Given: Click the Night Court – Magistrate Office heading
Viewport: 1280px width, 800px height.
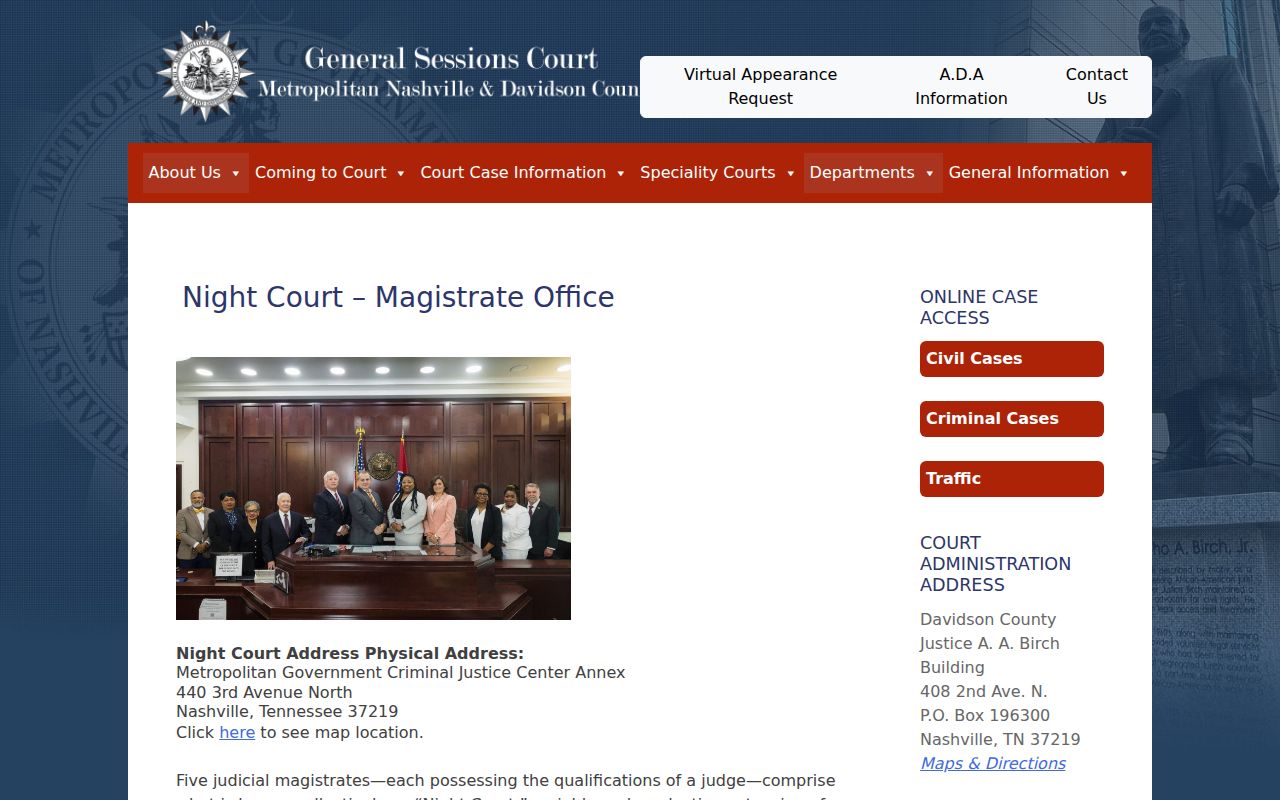Looking at the screenshot, I should tap(398, 297).
